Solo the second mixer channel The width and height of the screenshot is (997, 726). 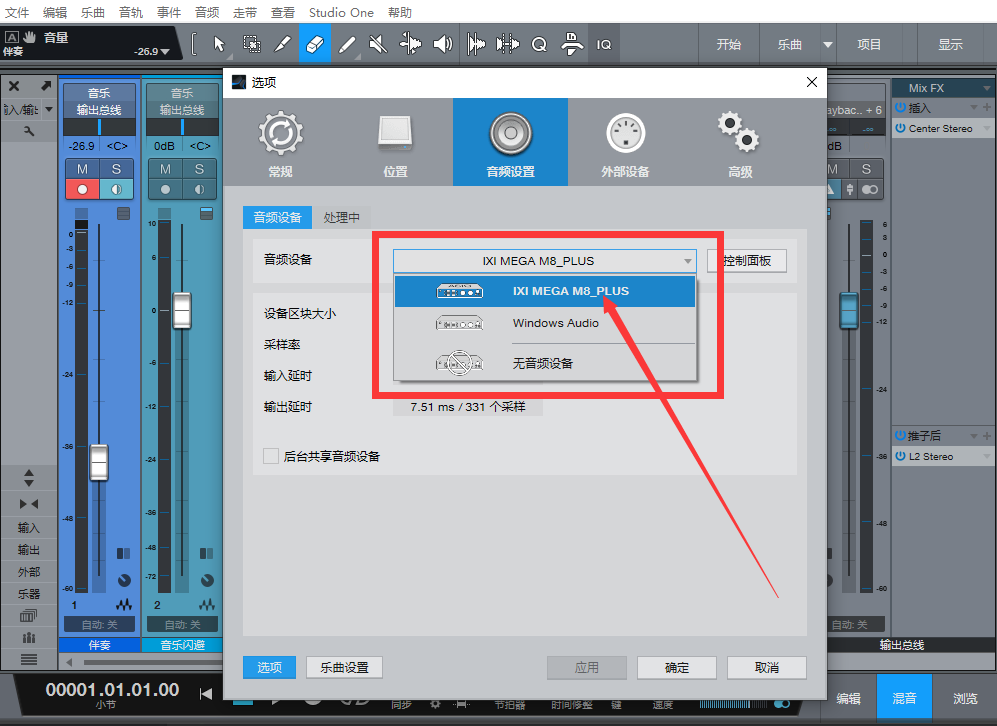[x=200, y=168]
